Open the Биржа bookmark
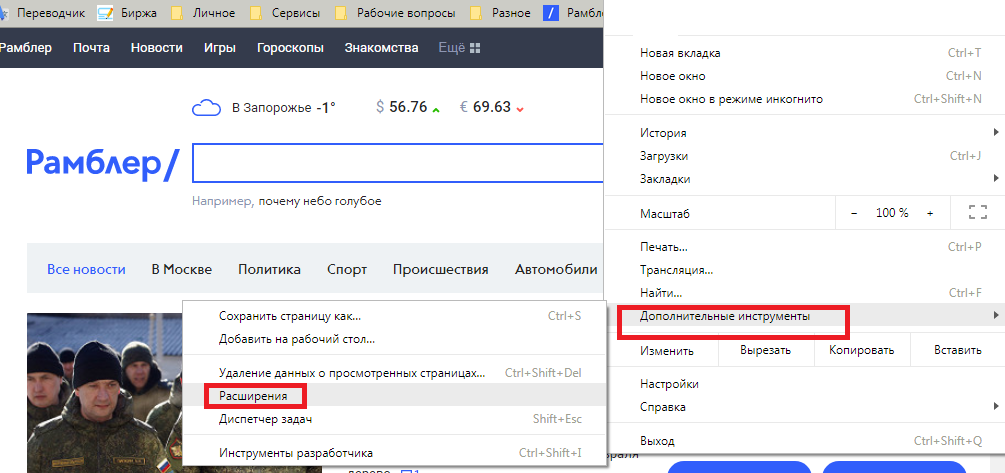 coord(127,13)
